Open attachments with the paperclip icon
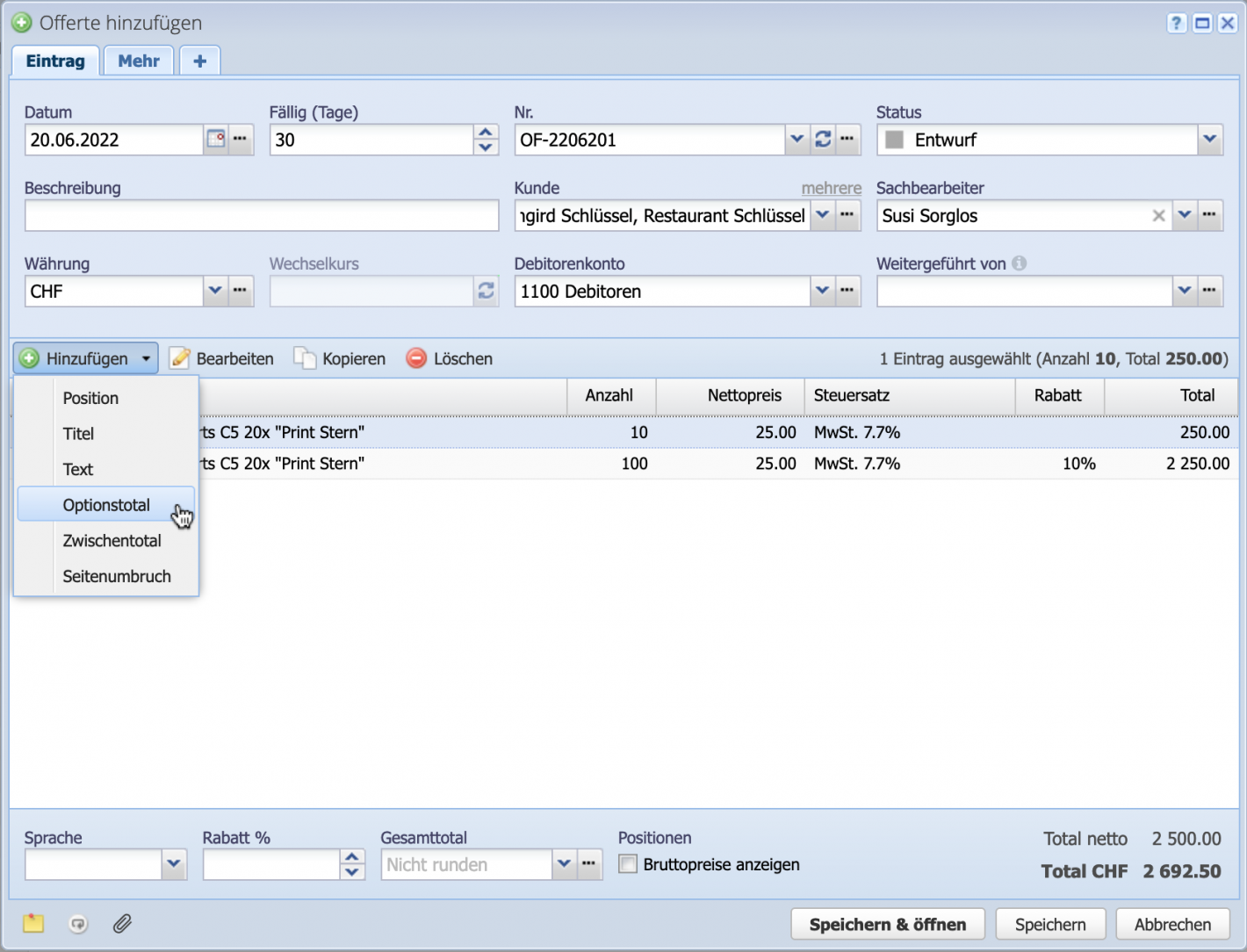This screenshot has height=952, width=1247. [122, 923]
